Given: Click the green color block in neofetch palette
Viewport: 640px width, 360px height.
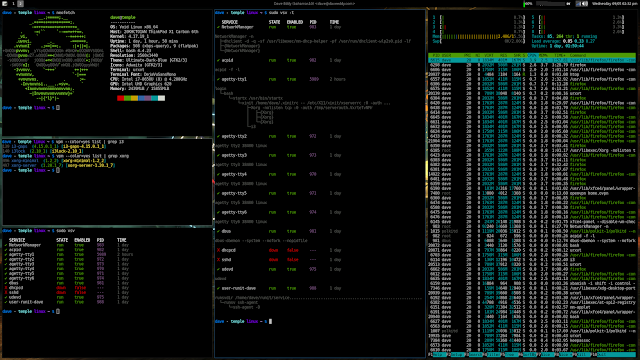Looking at the screenshot, I should [x=127, y=98].
